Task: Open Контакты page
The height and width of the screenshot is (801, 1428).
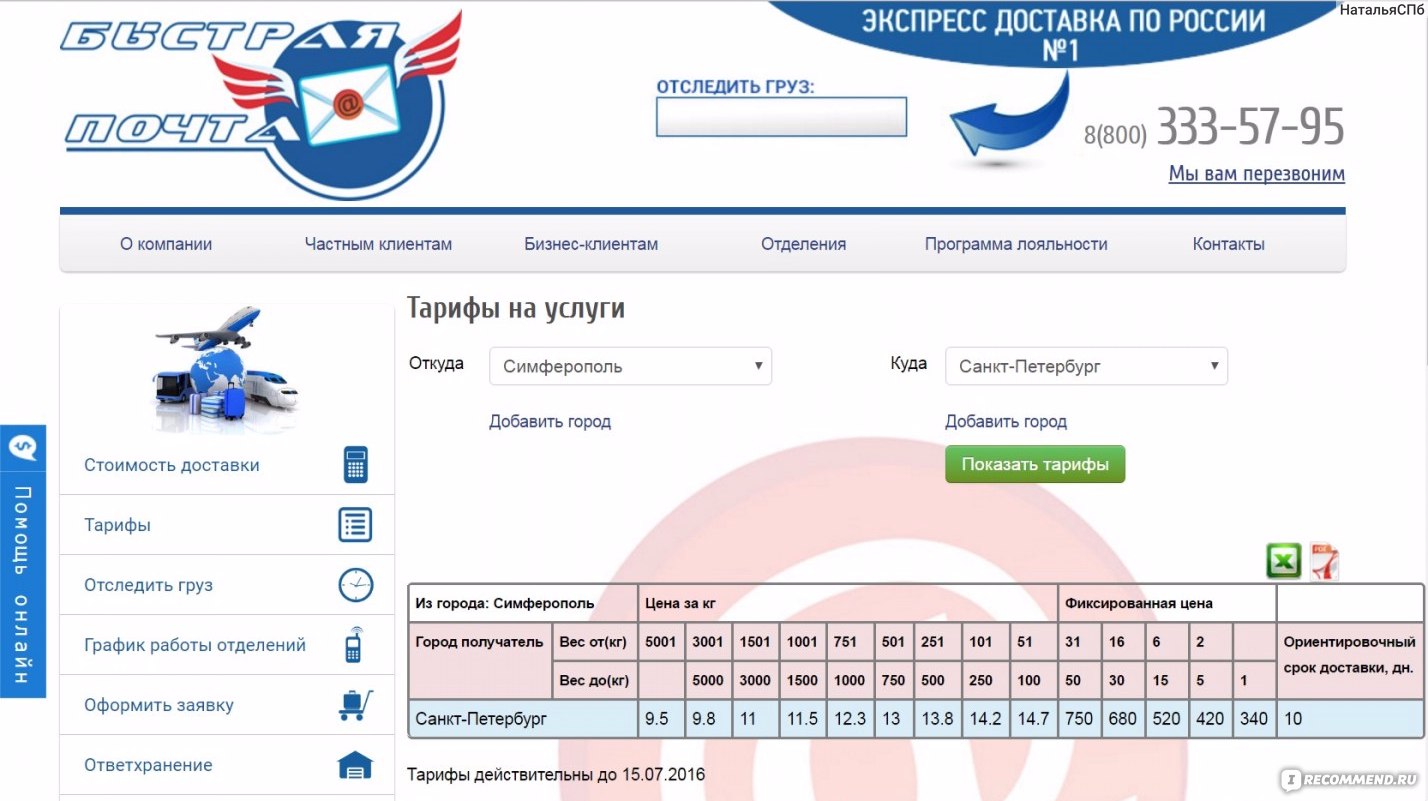Action: [1228, 244]
